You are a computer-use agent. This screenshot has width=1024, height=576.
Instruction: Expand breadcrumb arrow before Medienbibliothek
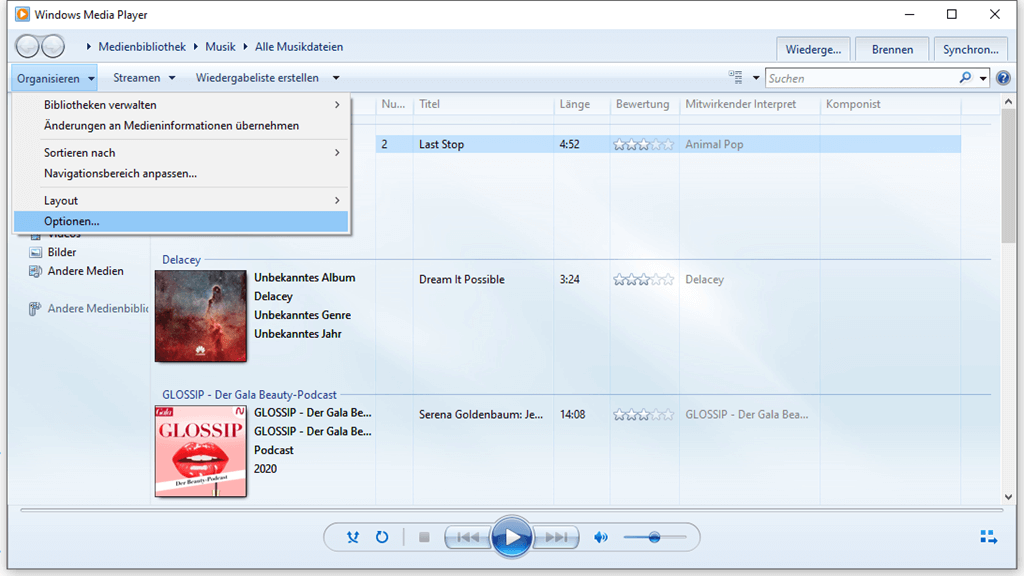(88, 47)
